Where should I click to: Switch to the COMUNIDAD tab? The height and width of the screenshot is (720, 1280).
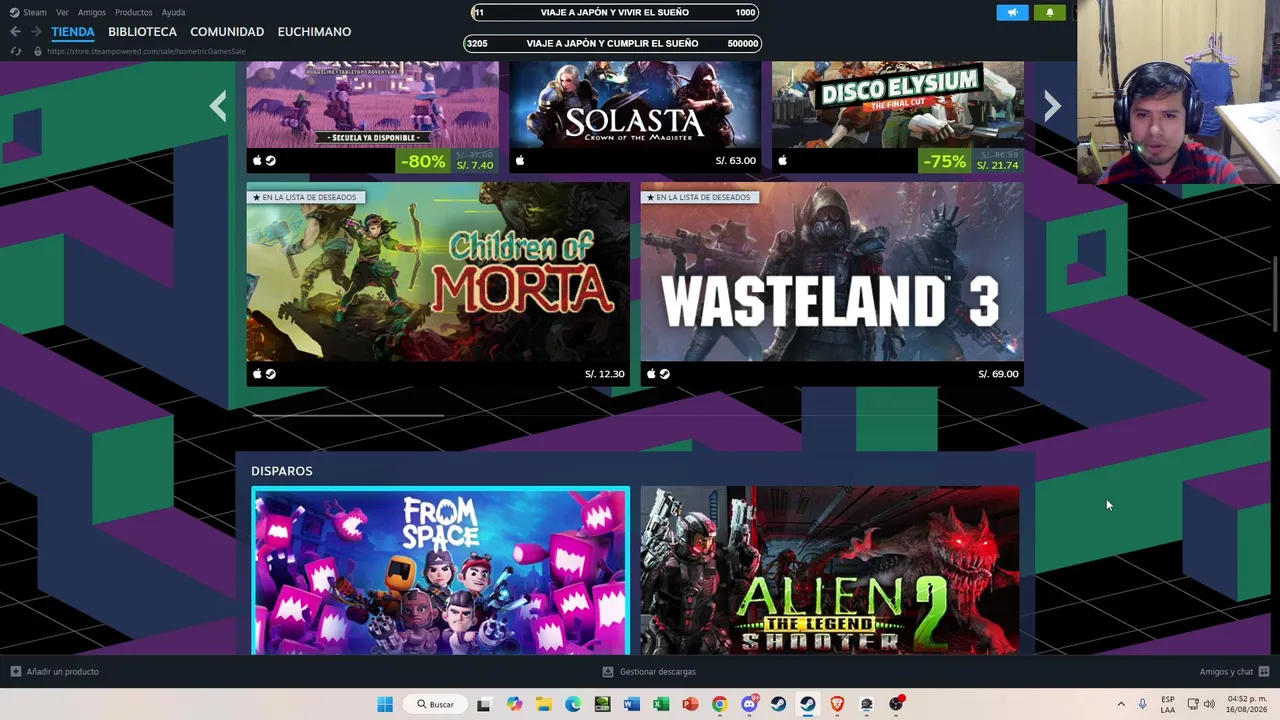click(227, 32)
